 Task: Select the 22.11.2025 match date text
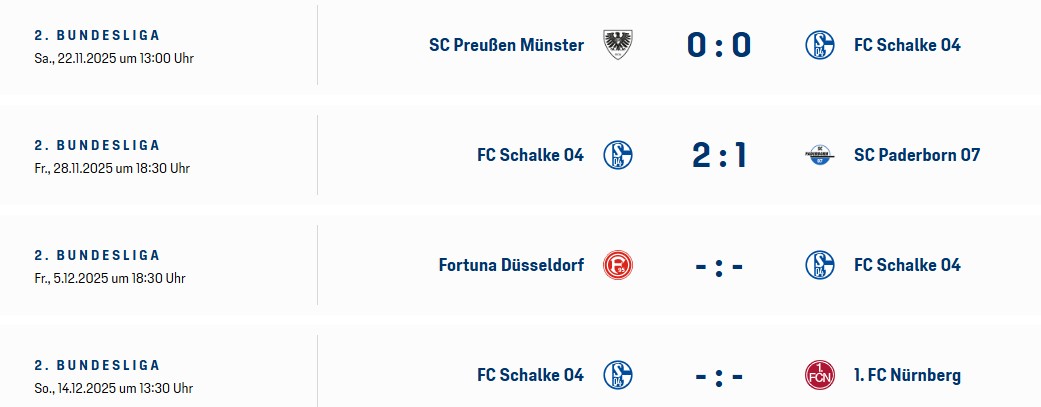(113, 58)
